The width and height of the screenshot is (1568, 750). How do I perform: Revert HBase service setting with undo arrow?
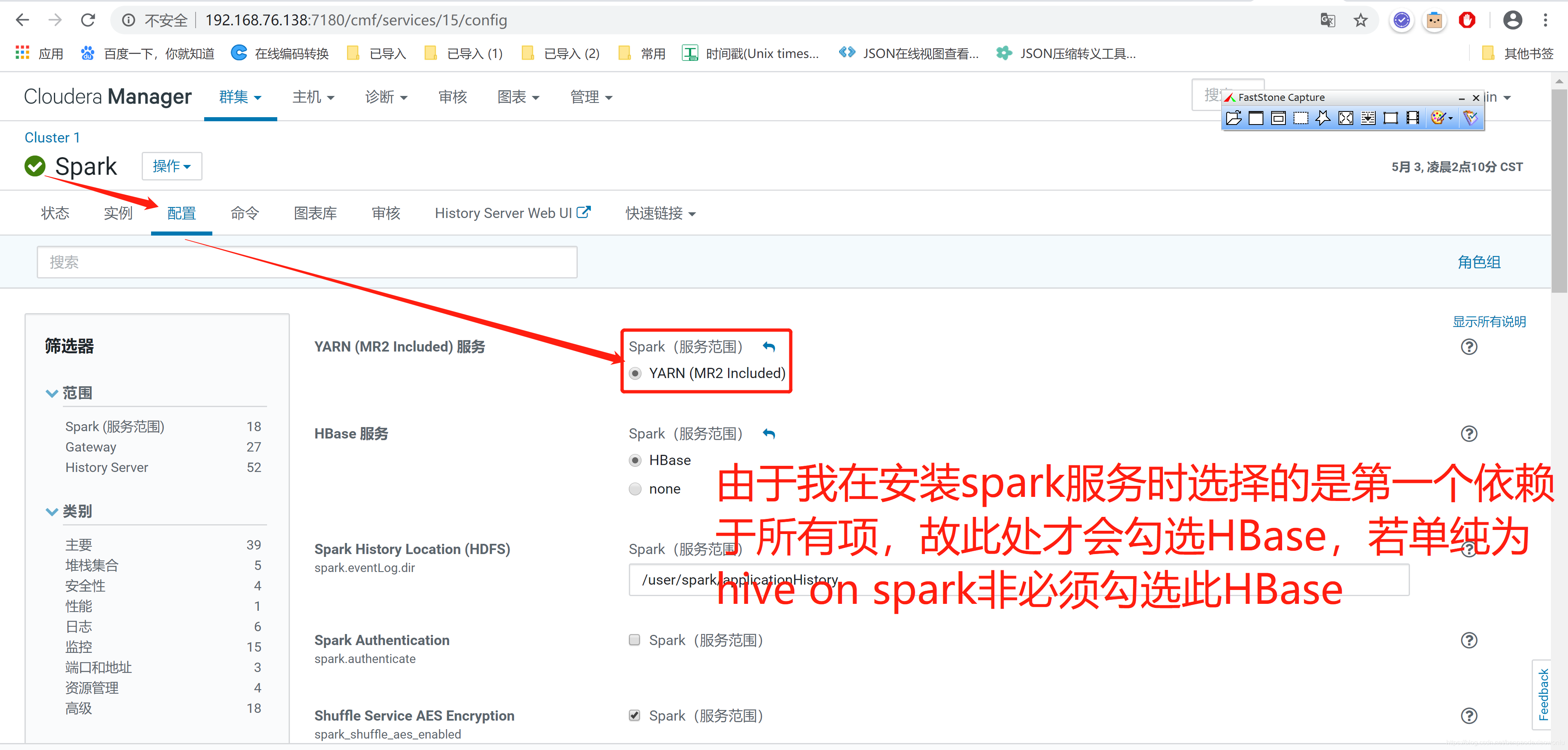pos(769,434)
